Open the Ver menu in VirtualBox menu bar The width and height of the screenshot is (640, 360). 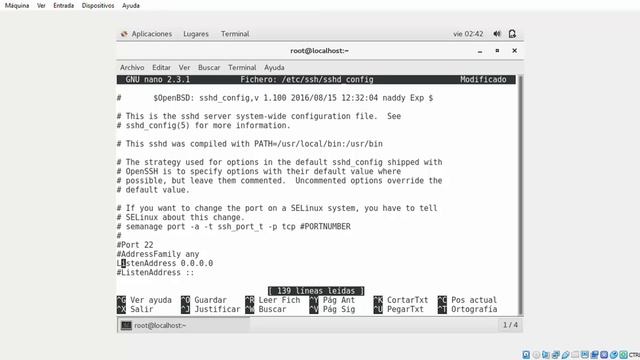tap(41, 6)
